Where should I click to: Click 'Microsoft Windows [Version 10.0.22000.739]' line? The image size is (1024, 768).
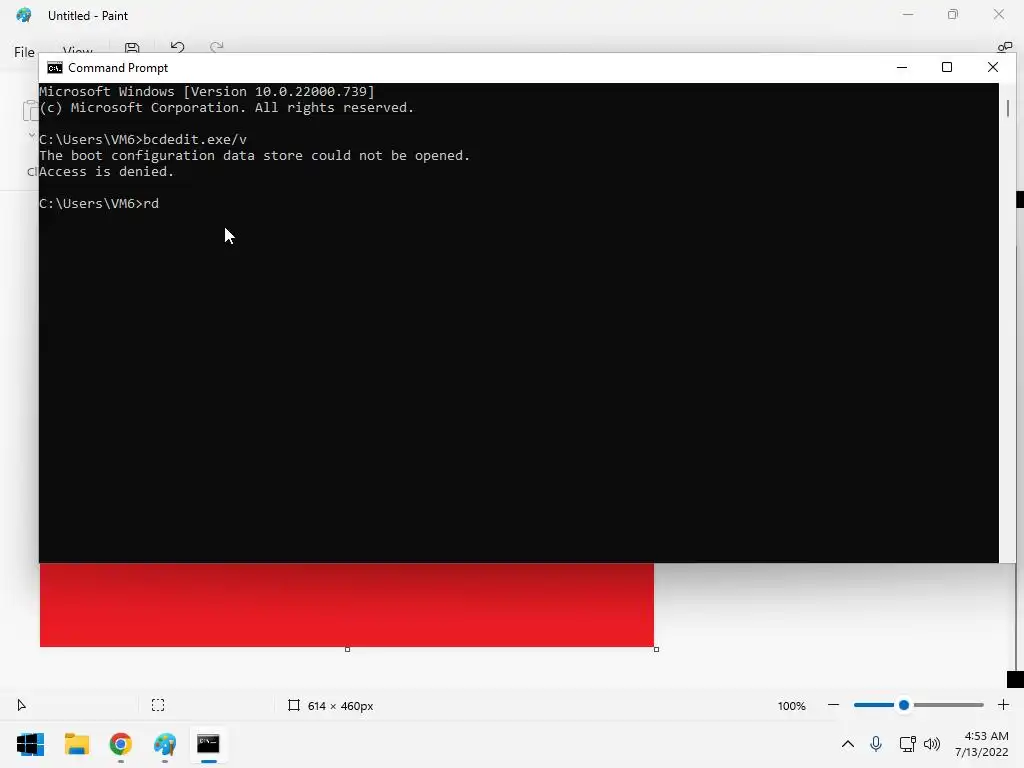click(206, 91)
